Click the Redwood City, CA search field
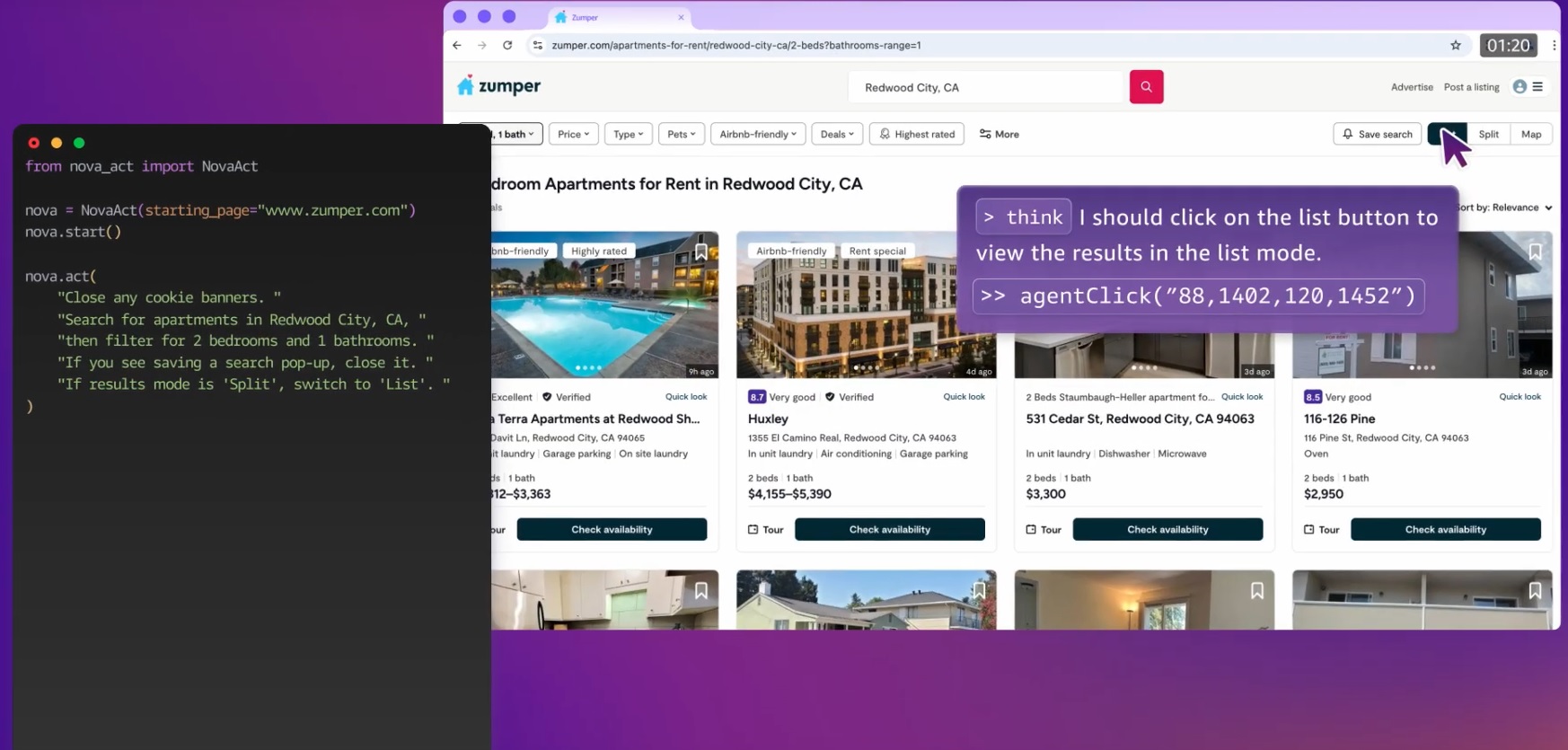Viewport: 1568px width, 750px height. coord(985,87)
